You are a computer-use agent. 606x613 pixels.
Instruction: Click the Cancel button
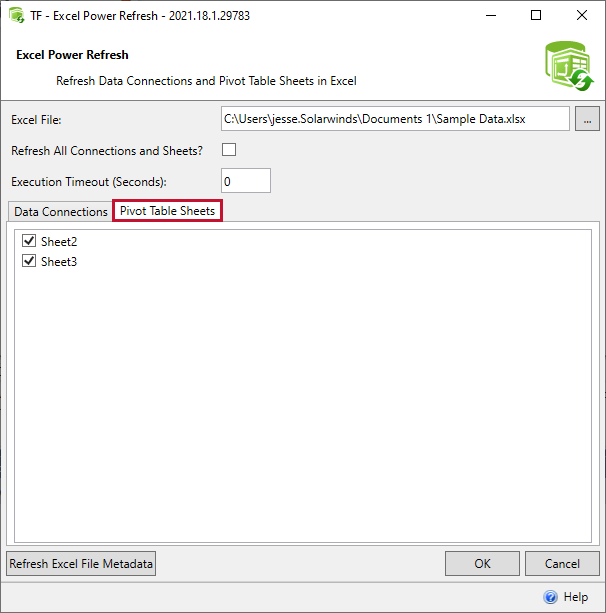click(562, 563)
